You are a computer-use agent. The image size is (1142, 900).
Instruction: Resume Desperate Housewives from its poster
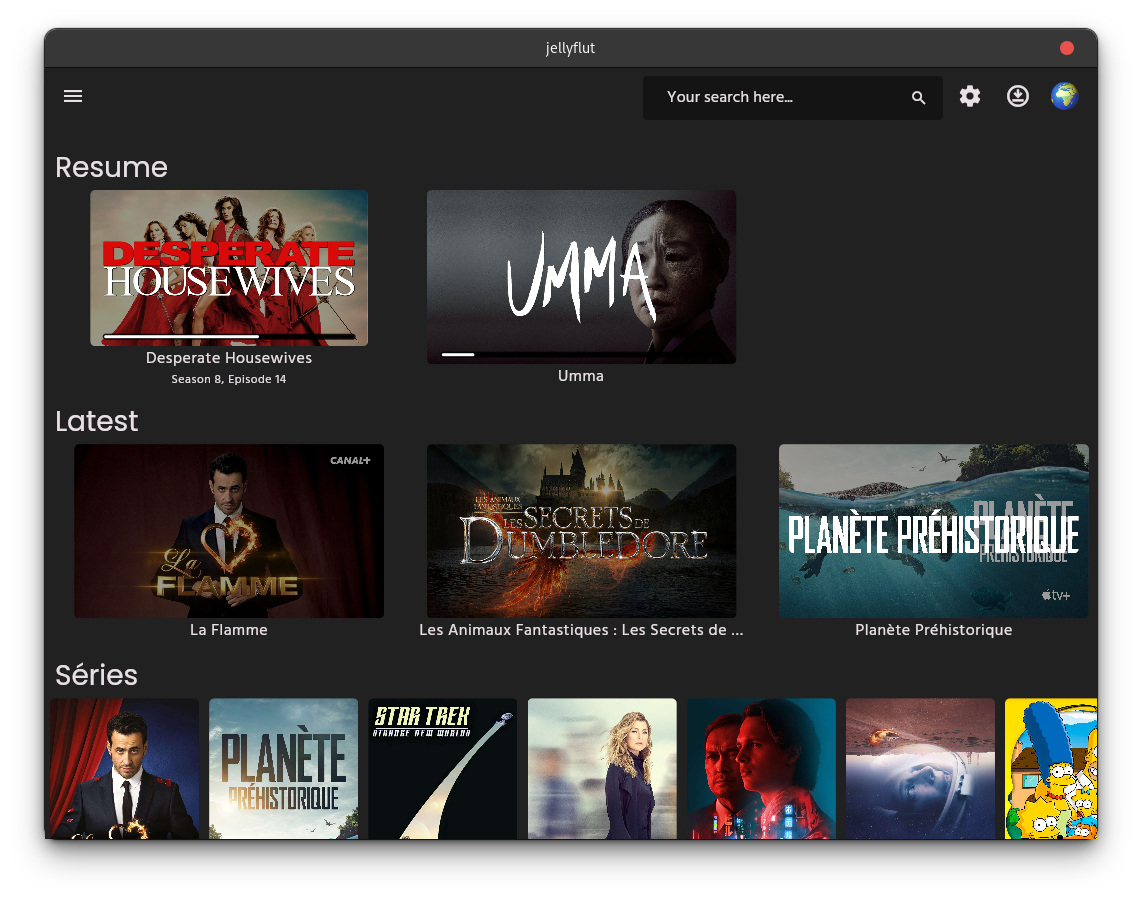[229, 268]
